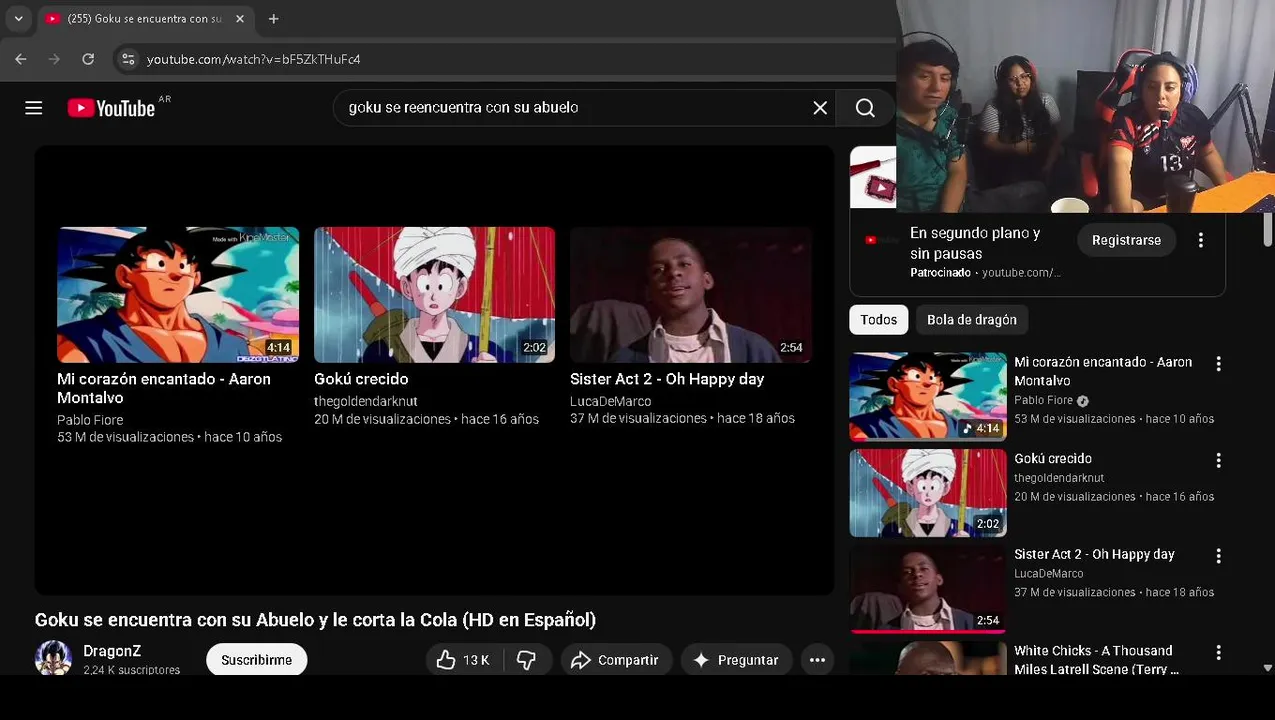Image resolution: width=1275 pixels, height=720 pixels.
Task: Open more actions three-dot menu under video
Action: pos(817,660)
